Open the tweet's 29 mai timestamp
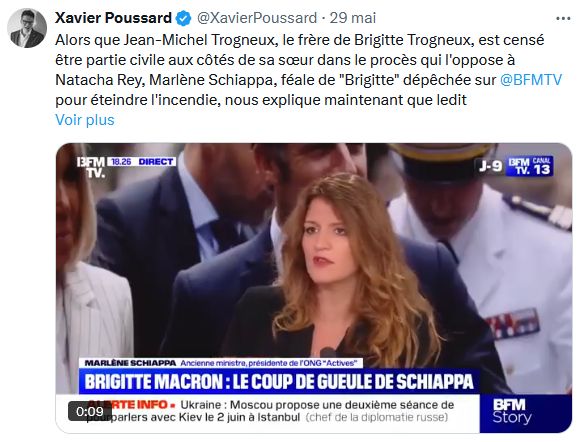The image size is (580, 442). click(x=353, y=18)
